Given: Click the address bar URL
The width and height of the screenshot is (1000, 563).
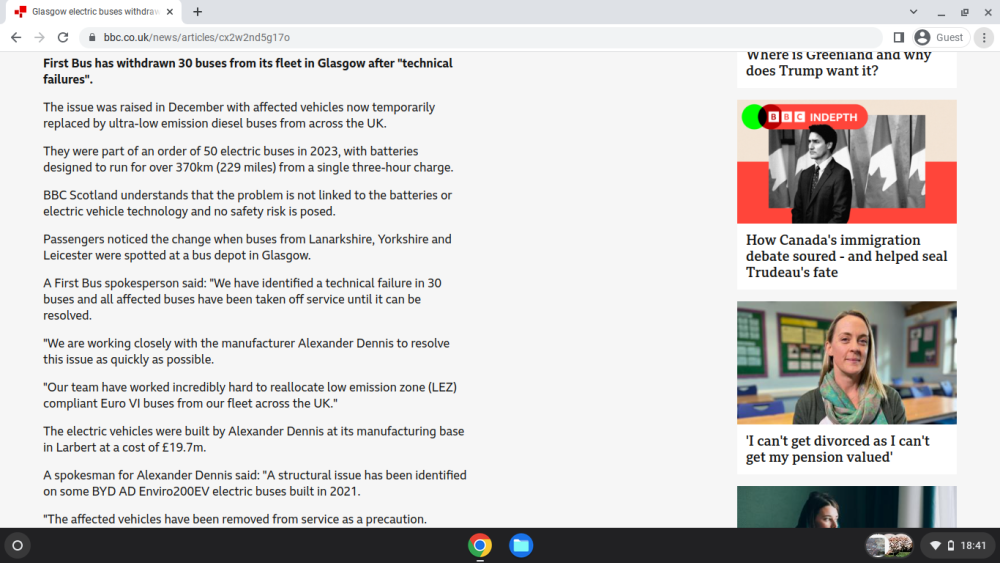Looking at the screenshot, I should pyautogui.click(x=196, y=38).
